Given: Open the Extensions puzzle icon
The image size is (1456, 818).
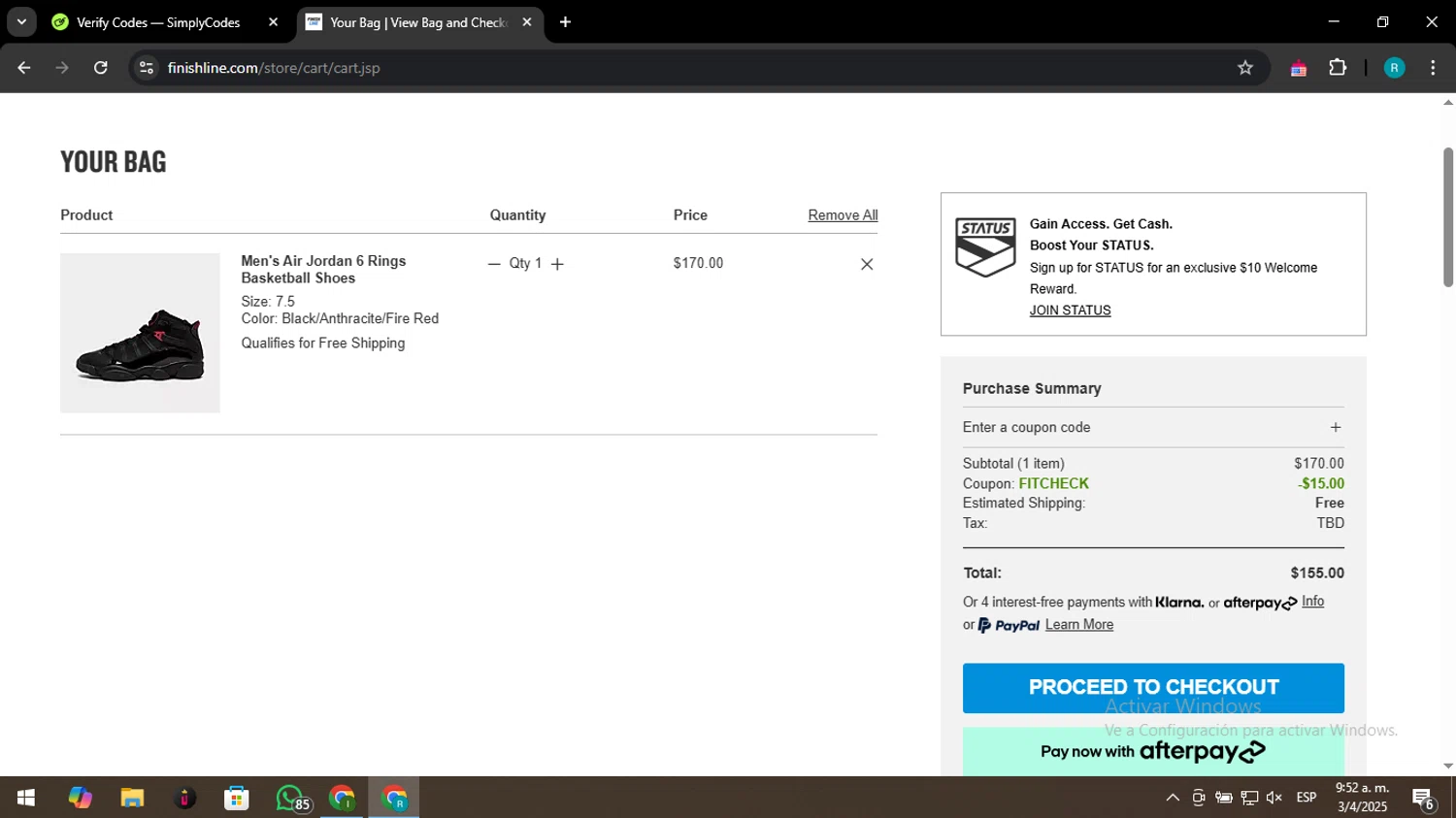Looking at the screenshot, I should click(x=1338, y=68).
